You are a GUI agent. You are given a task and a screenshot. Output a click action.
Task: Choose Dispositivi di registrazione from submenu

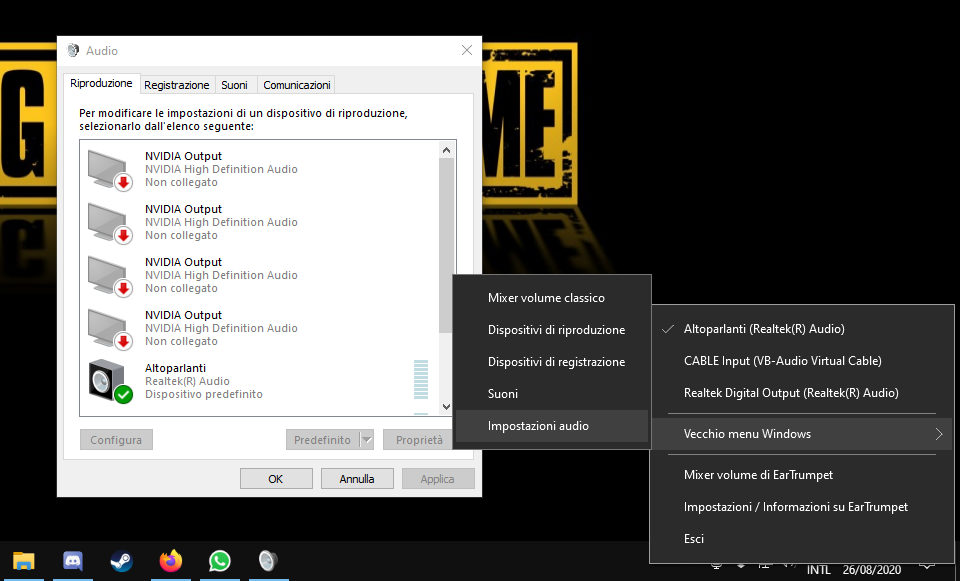552,362
